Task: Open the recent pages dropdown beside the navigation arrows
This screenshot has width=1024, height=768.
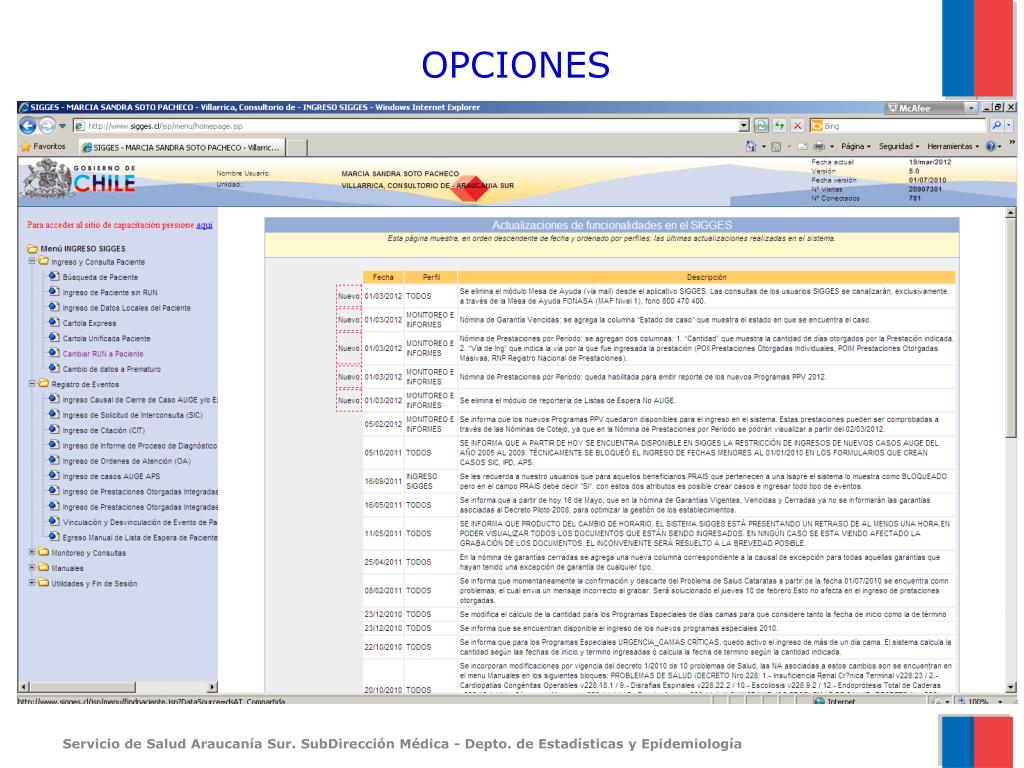Action: pyautogui.click(x=63, y=126)
